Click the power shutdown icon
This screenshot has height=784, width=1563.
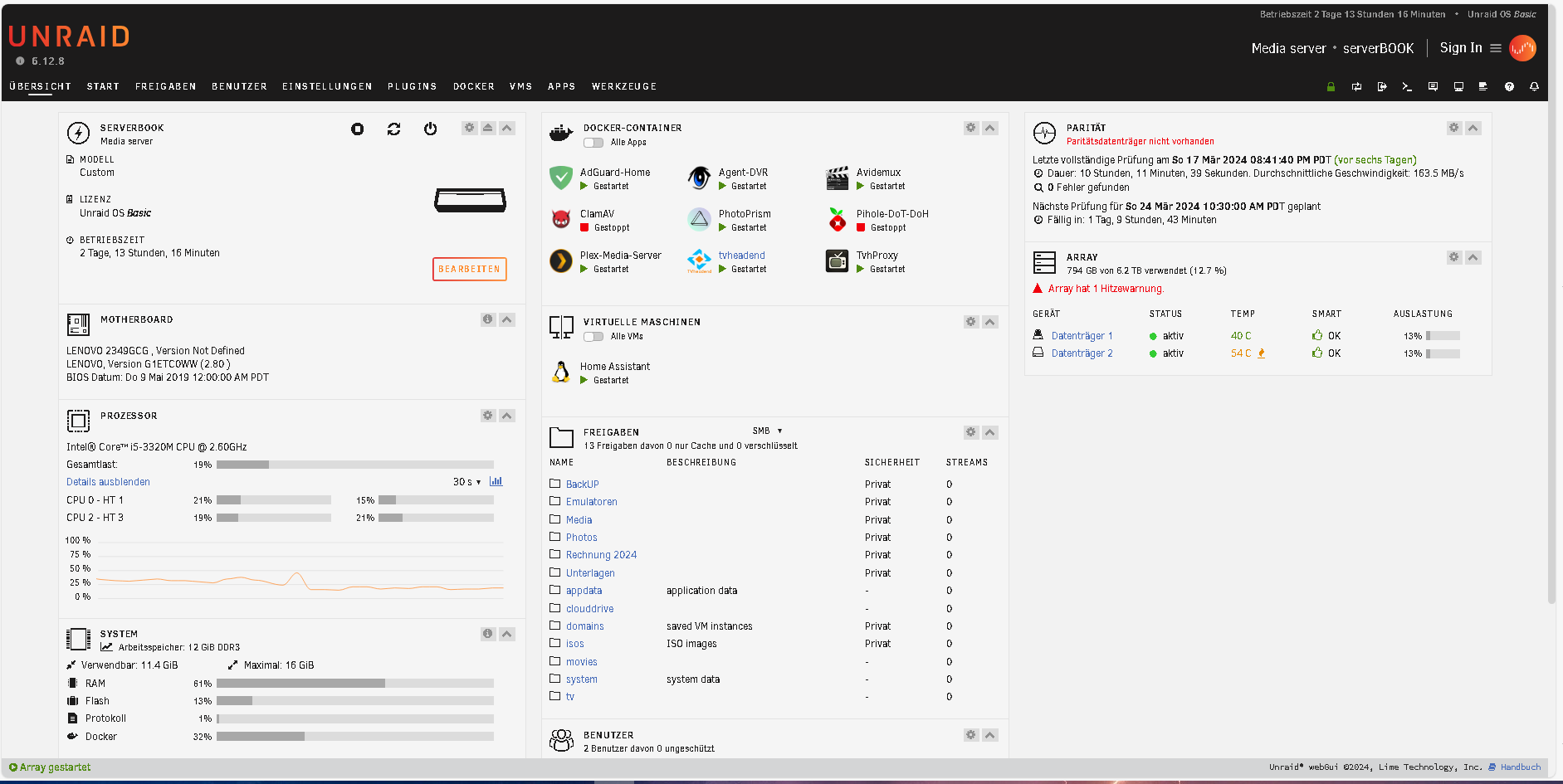pyautogui.click(x=430, y=129)
